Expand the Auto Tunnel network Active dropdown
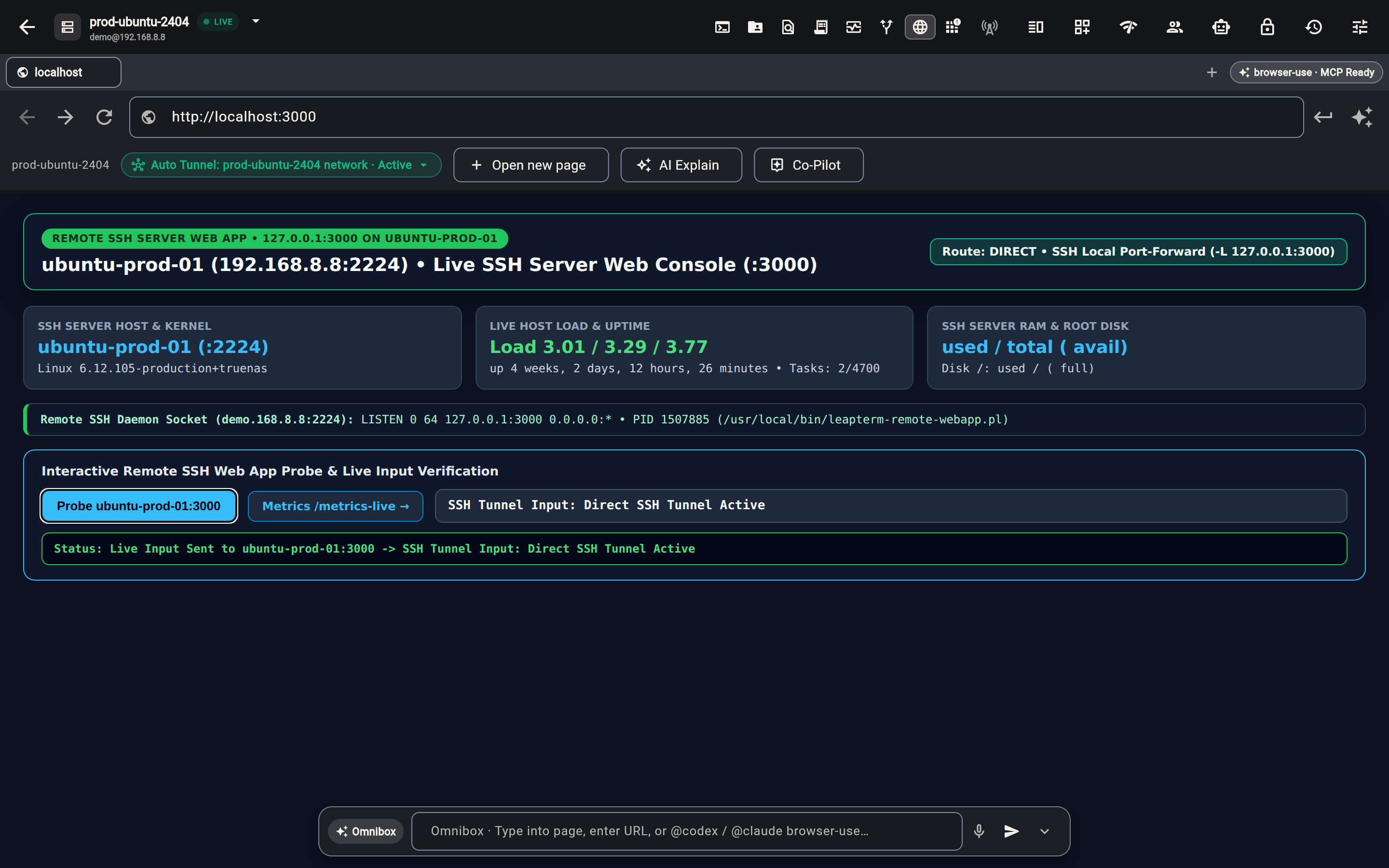Viewport: 1389px width, 868px height. 423,165
